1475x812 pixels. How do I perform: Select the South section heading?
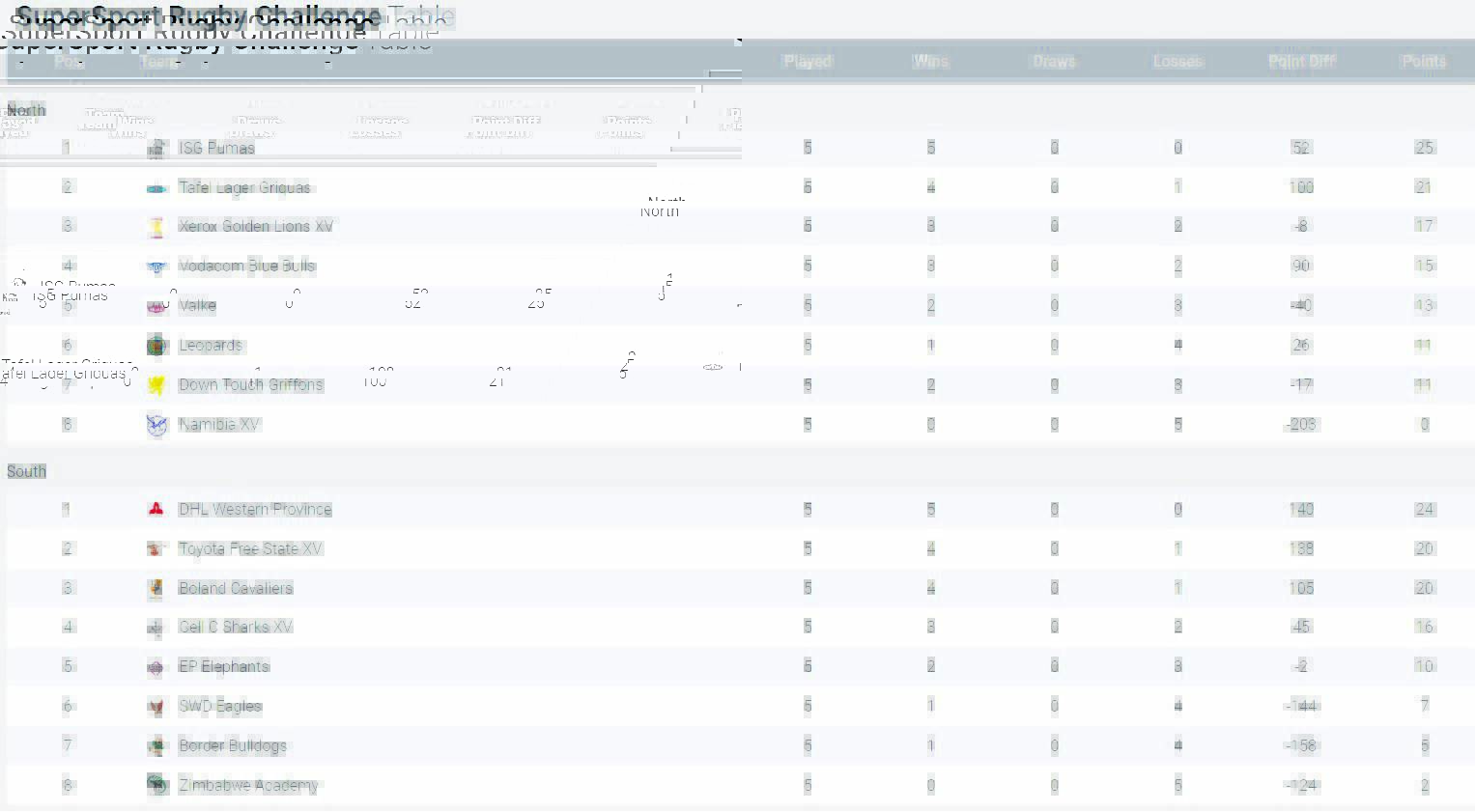point(27,471)
